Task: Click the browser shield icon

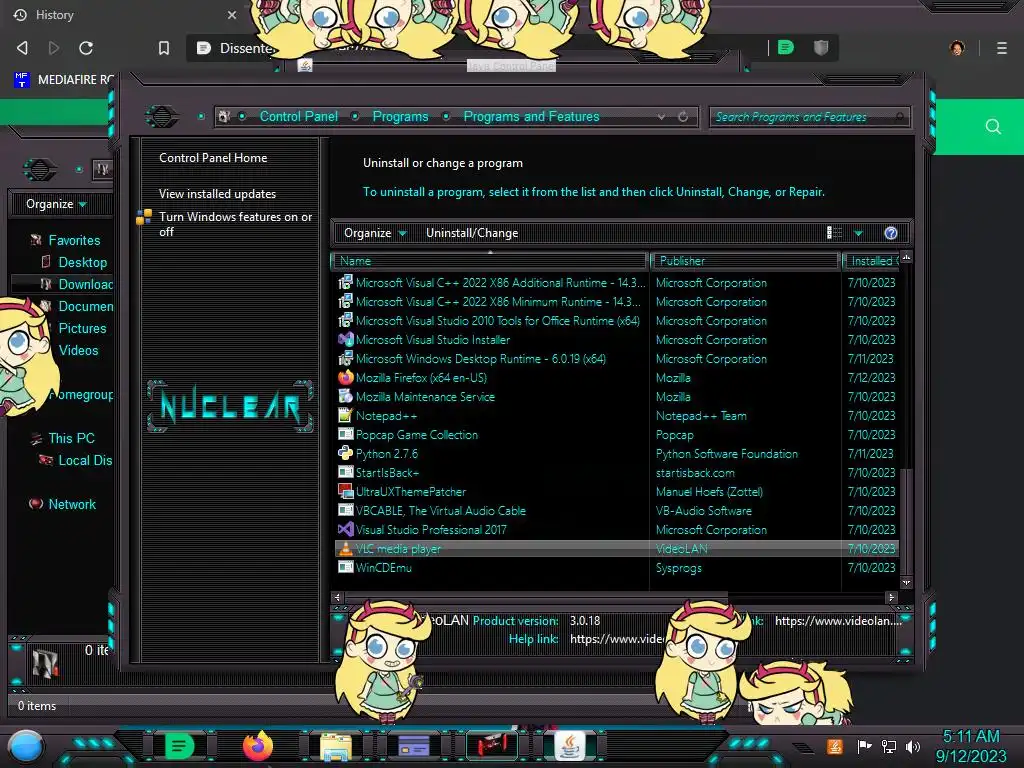Action: click(x=821, y=47)
